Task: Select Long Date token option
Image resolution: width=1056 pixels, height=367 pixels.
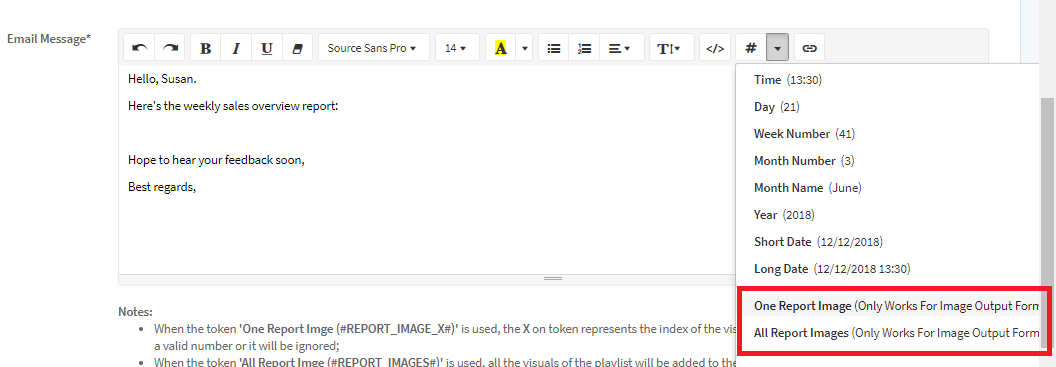Action: [x=888, y=269]
